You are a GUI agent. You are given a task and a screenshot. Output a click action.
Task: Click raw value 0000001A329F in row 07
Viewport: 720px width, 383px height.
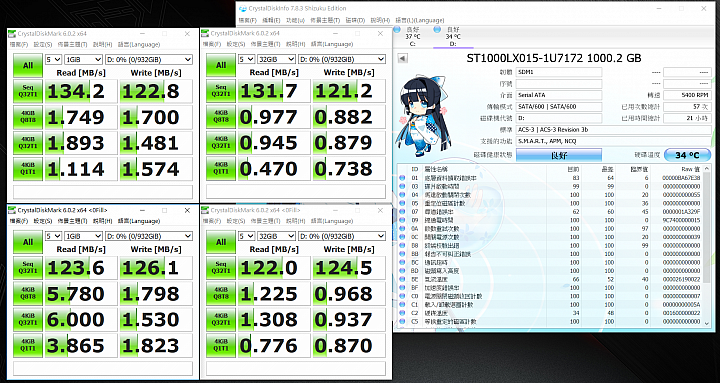682,212
